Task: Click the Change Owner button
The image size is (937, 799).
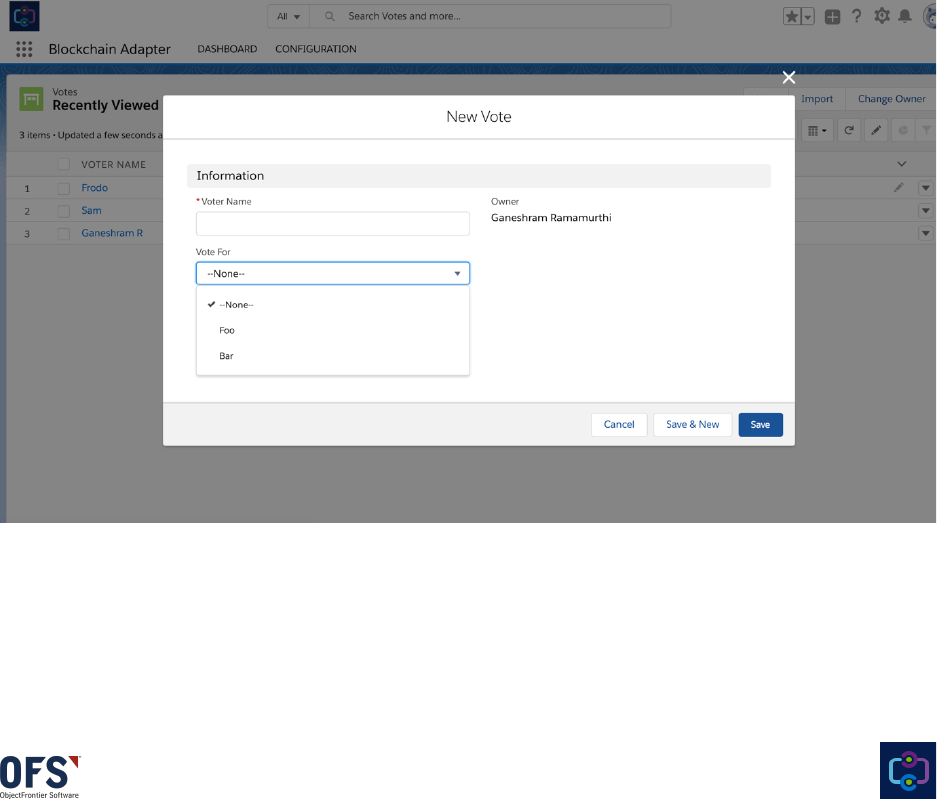Action: [891, 99]
